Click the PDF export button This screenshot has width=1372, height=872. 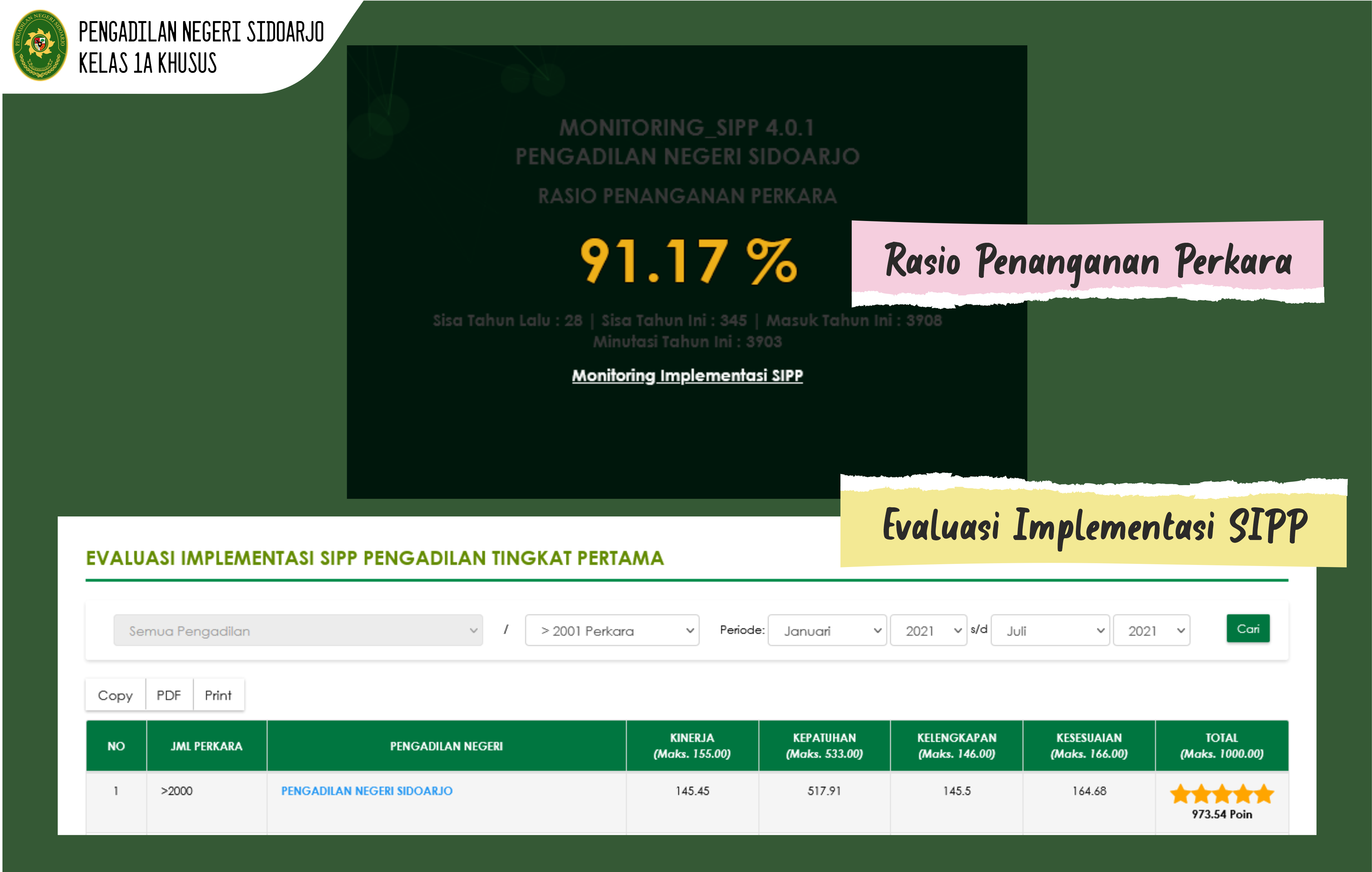tap(169, 695)
